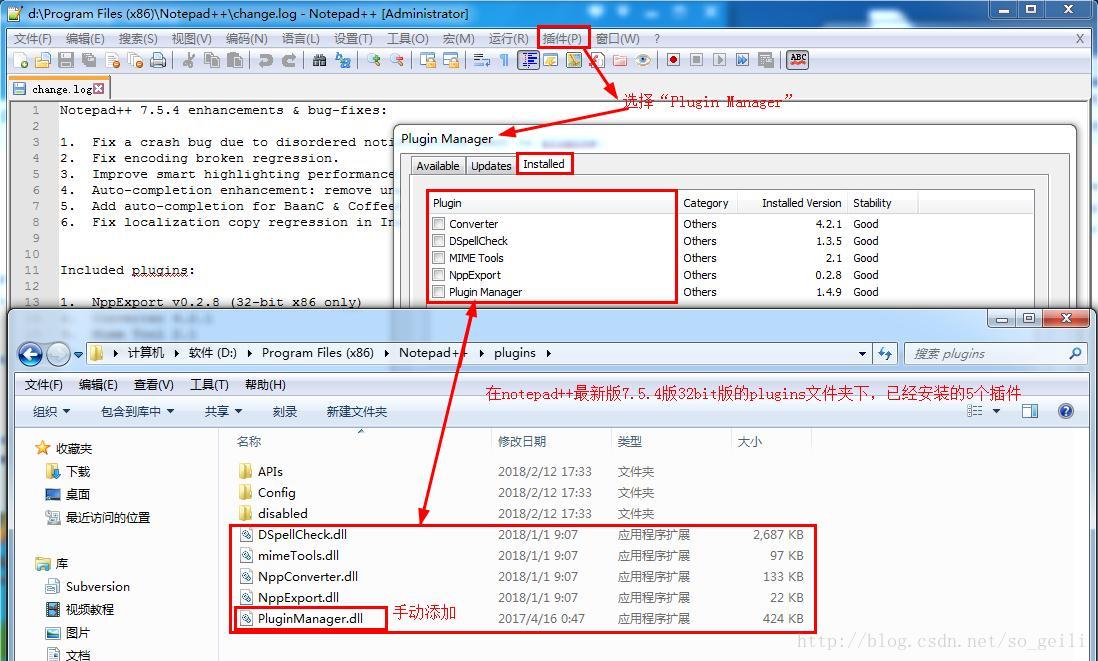Click the New file toolbar icon
The height and width of the screenshot is (661, 1098).
click(x=21, y=60)
